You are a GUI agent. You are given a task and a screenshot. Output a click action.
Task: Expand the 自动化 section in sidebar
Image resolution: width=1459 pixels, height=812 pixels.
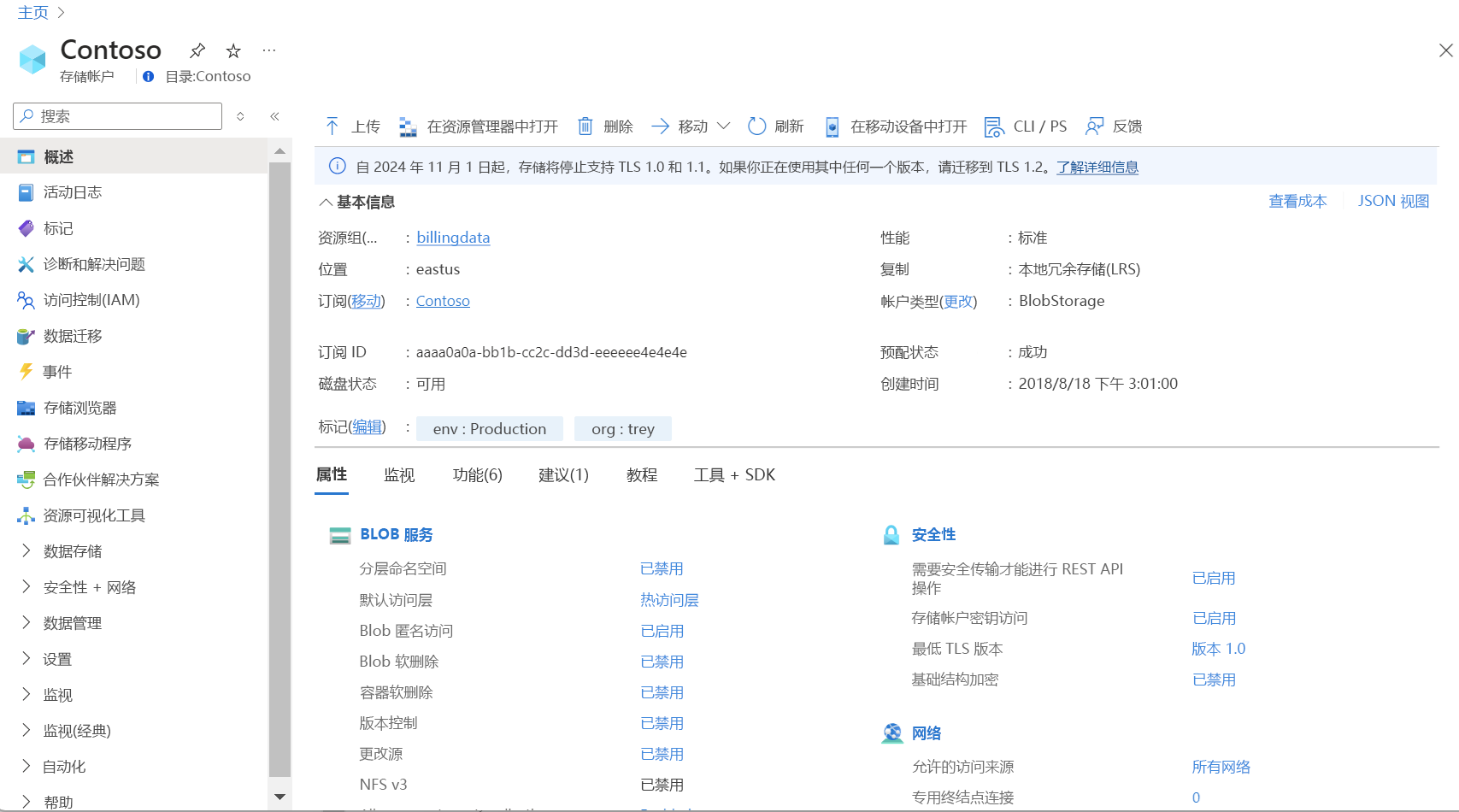click(26, 767)
